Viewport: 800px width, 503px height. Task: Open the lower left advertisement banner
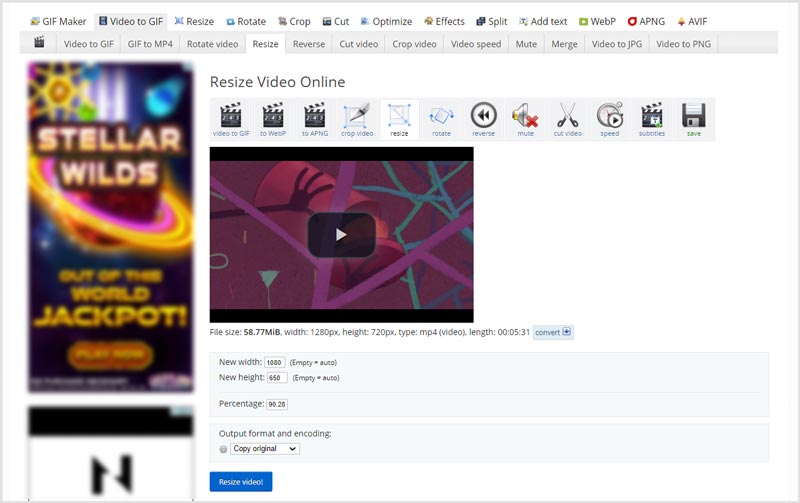pyautogui.click(x=111, y=453)
